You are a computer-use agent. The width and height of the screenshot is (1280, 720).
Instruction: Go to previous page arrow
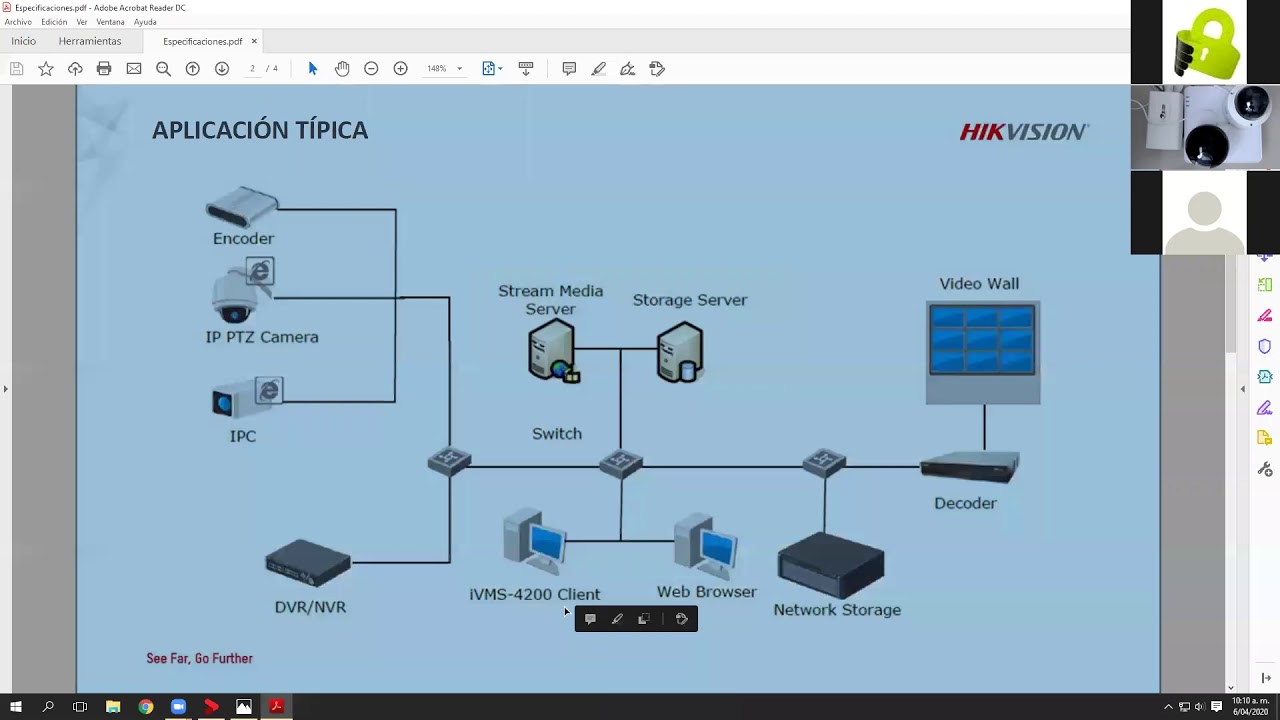coord(193,69)
